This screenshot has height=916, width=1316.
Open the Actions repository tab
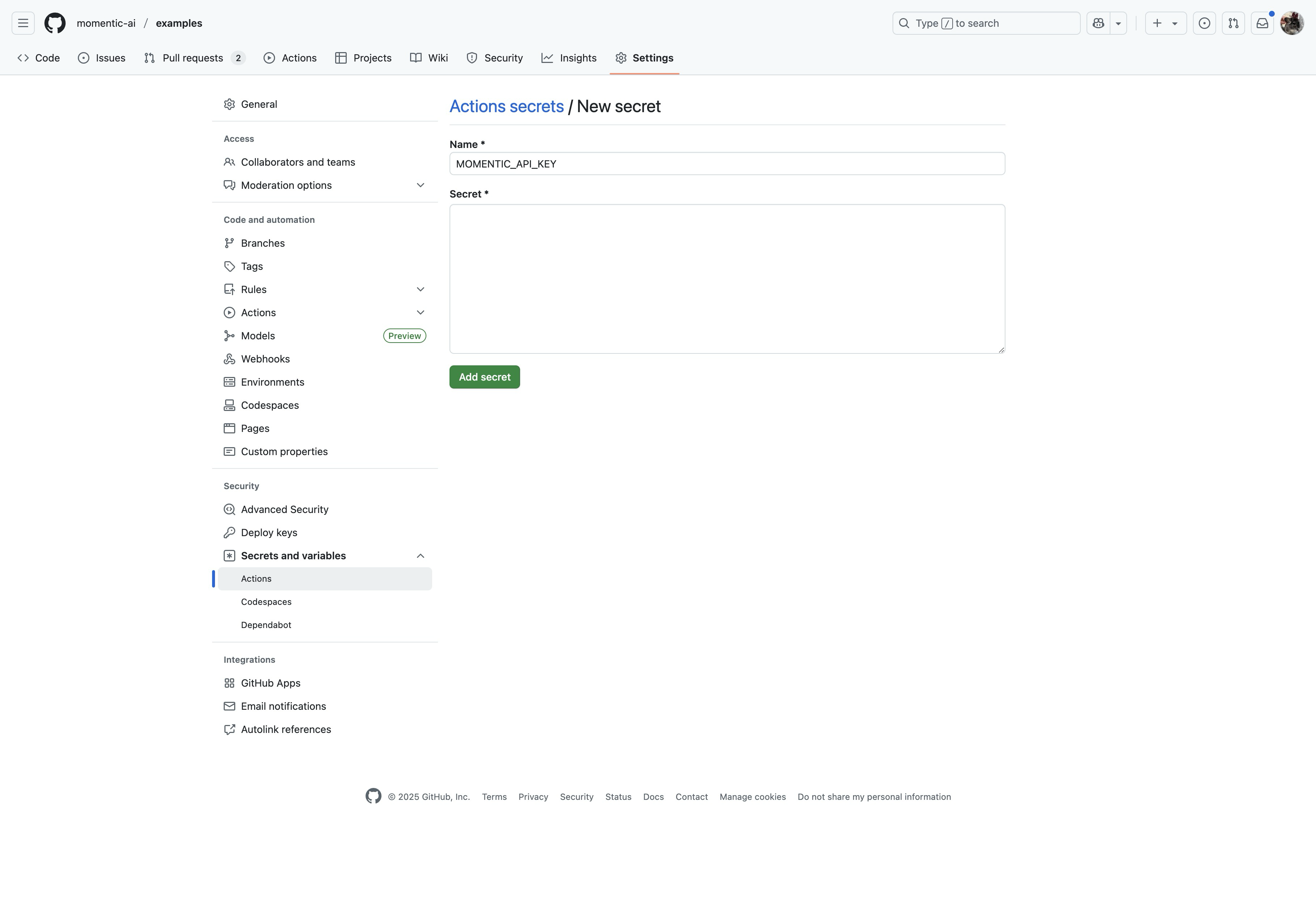click(290, 58)
